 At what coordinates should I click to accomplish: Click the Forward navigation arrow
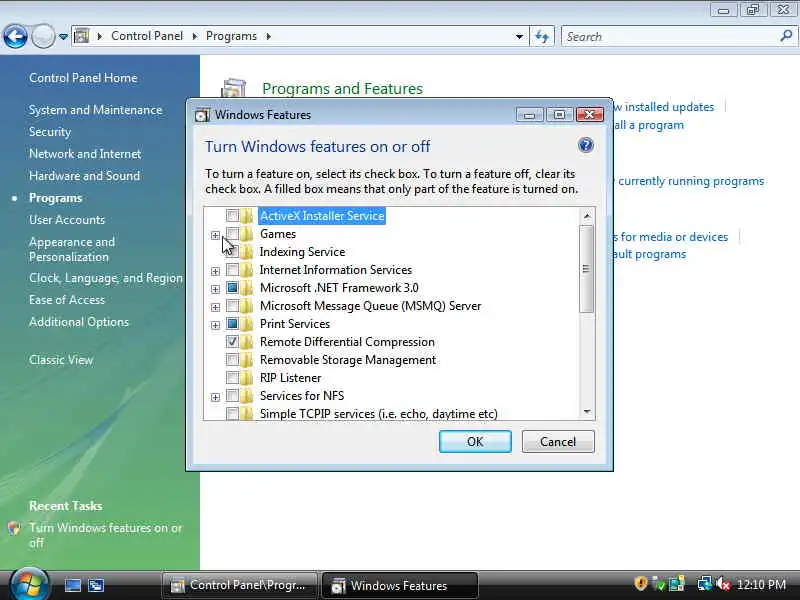[43, 37]
